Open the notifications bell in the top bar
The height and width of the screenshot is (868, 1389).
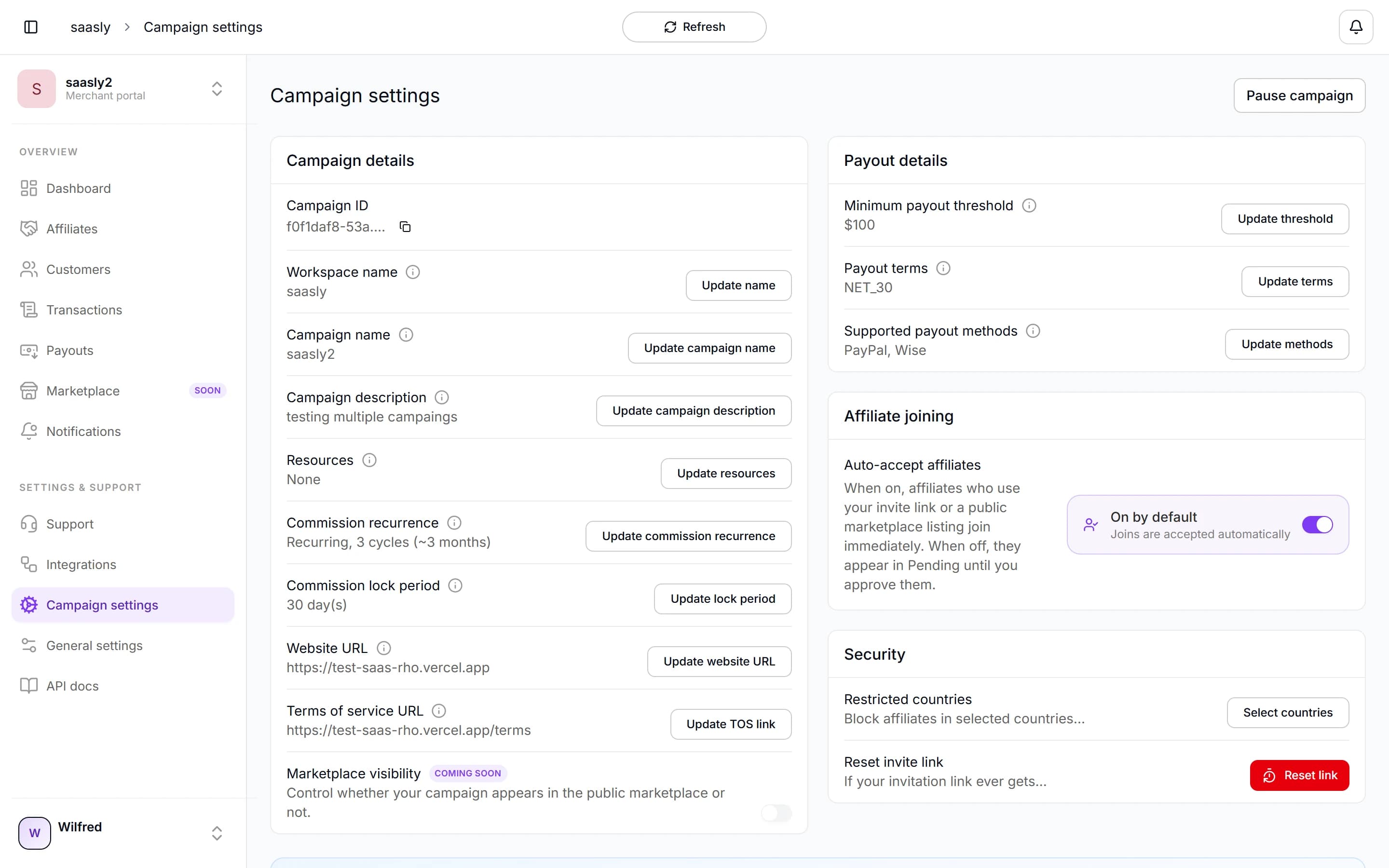click(1356, 27)
